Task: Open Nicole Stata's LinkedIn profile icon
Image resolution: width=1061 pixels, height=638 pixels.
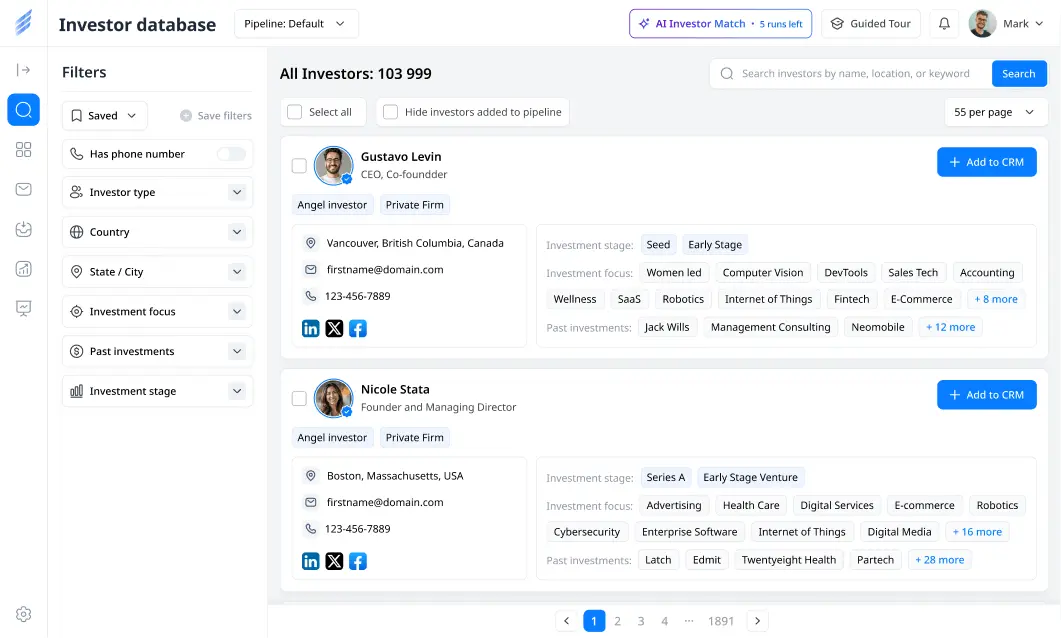Action: (x=311, y=562)
